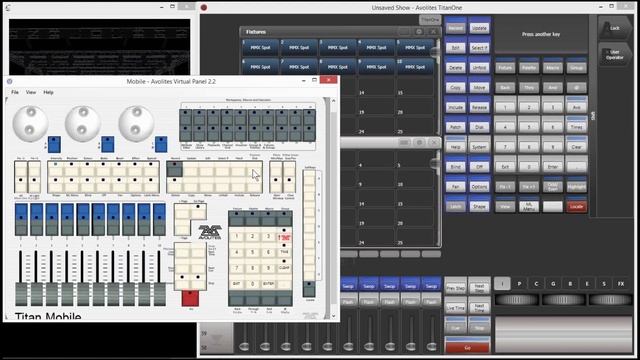
Task: Select the S attribute bank tab
Action: point(604,284)
